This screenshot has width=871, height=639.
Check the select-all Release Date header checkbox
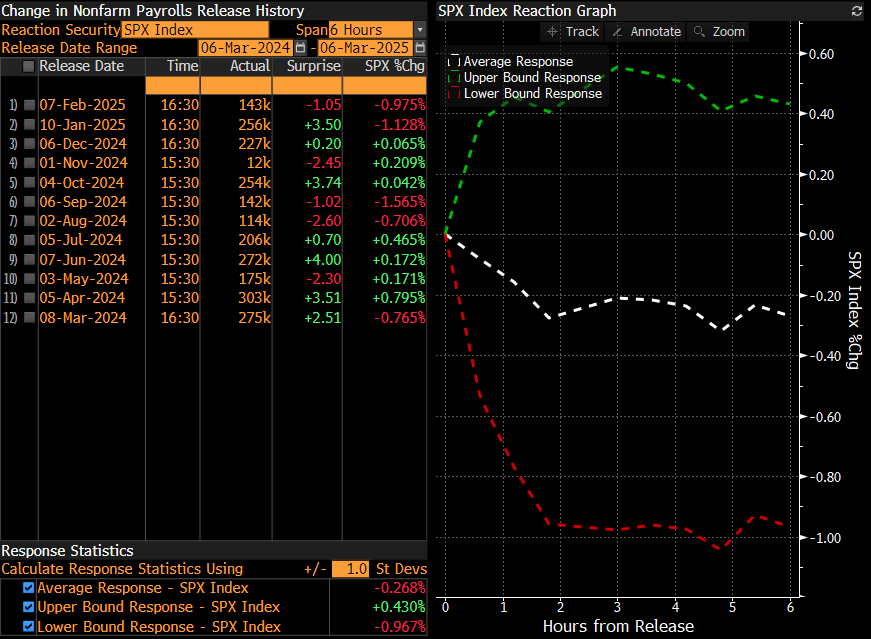tap(28, 67)
